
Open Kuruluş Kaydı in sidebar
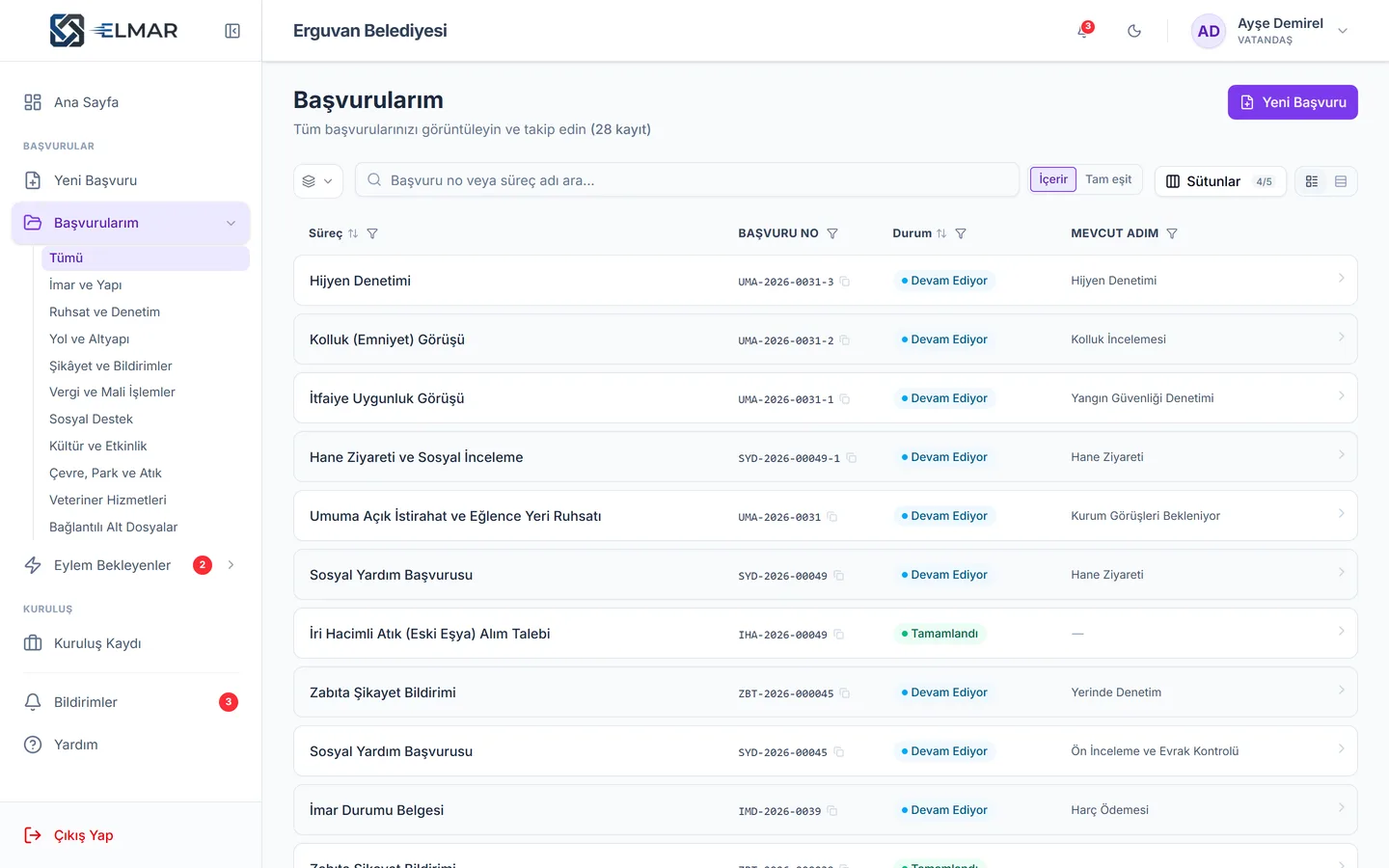pyautogui.click(x=131, y=643)
